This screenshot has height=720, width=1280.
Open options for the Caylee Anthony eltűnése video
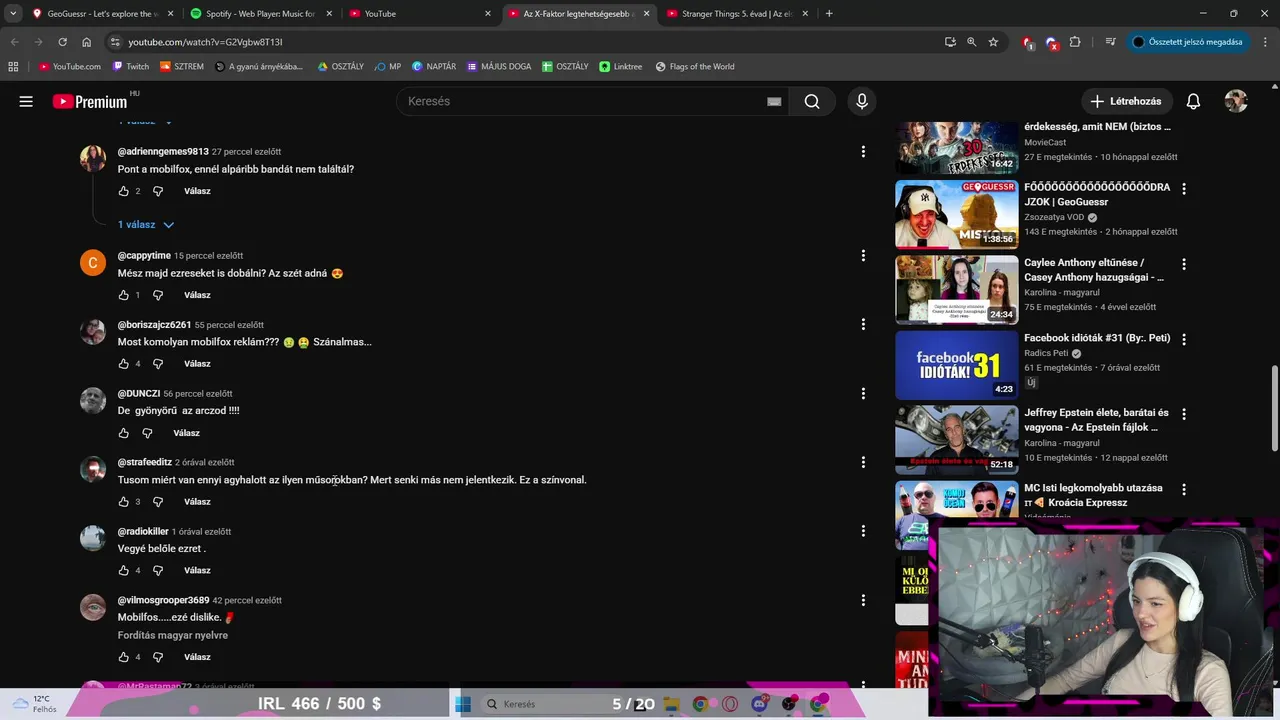pyautogui.click(x=1184, y=264)
